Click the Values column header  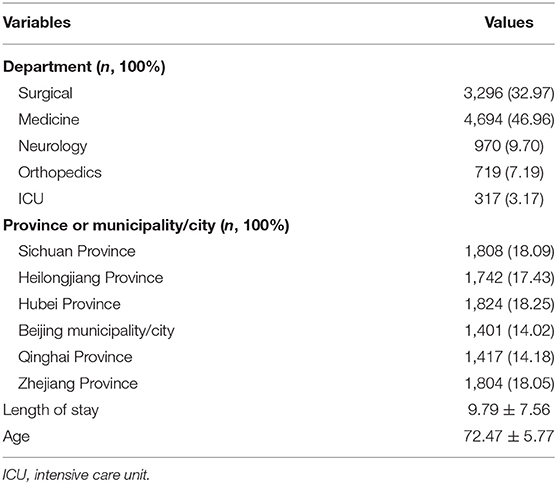509,23
